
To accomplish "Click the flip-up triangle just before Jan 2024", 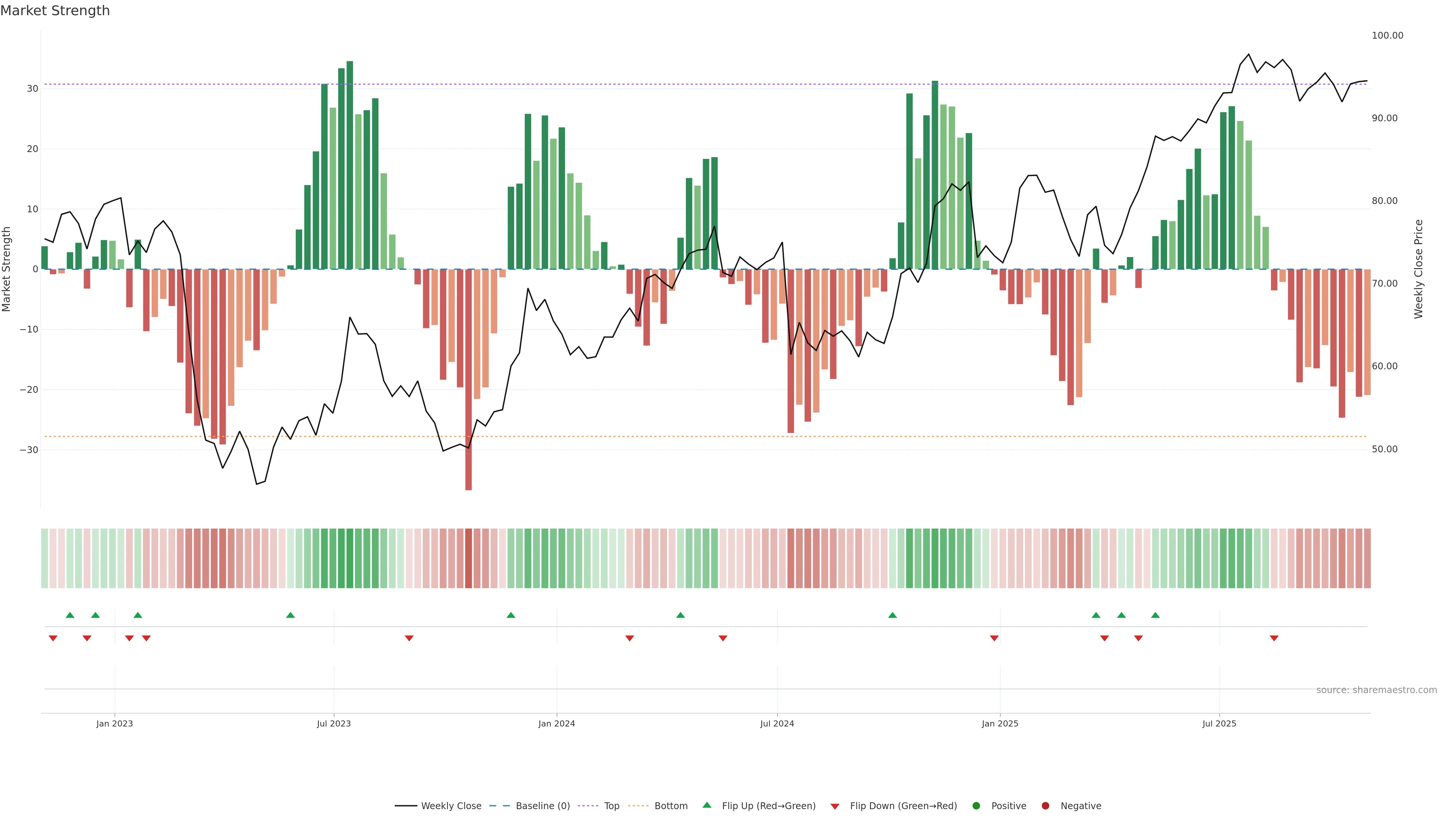I will click(x=511, y=615).
